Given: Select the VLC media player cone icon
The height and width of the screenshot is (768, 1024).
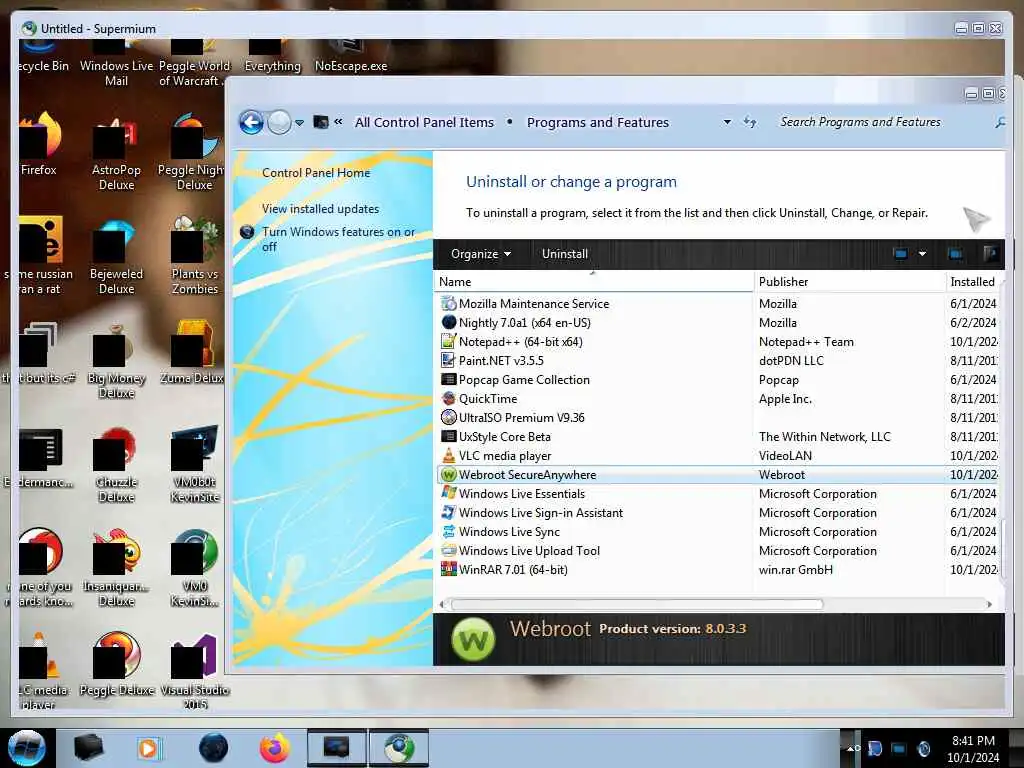Looking at the screenshot, I should 449,455.
